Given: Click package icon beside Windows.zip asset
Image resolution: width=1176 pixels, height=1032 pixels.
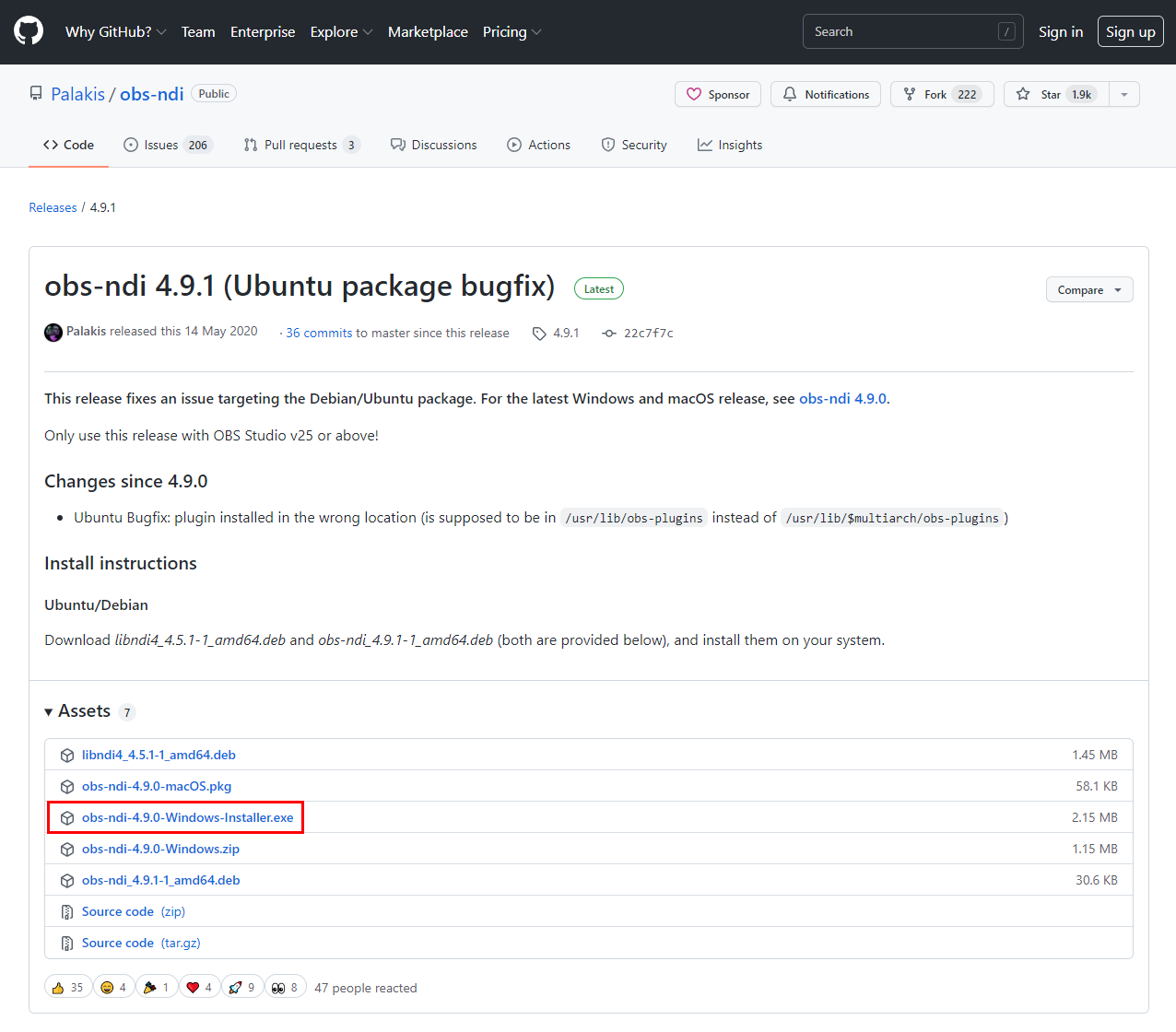Looking at the screenshot, I should coord(67,850).
